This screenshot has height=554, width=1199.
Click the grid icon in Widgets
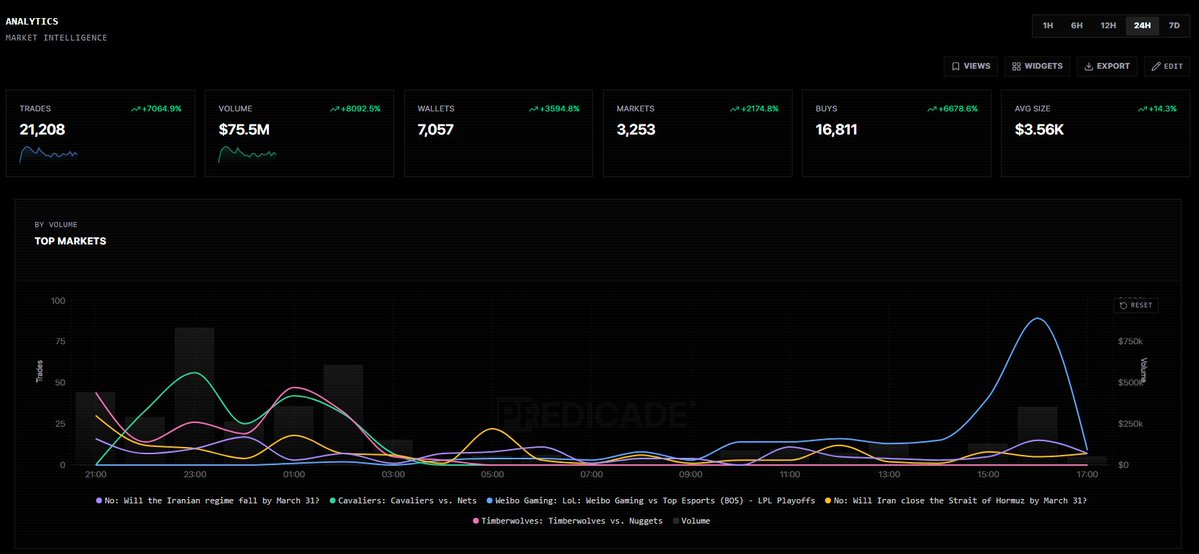click(1016, 67)
